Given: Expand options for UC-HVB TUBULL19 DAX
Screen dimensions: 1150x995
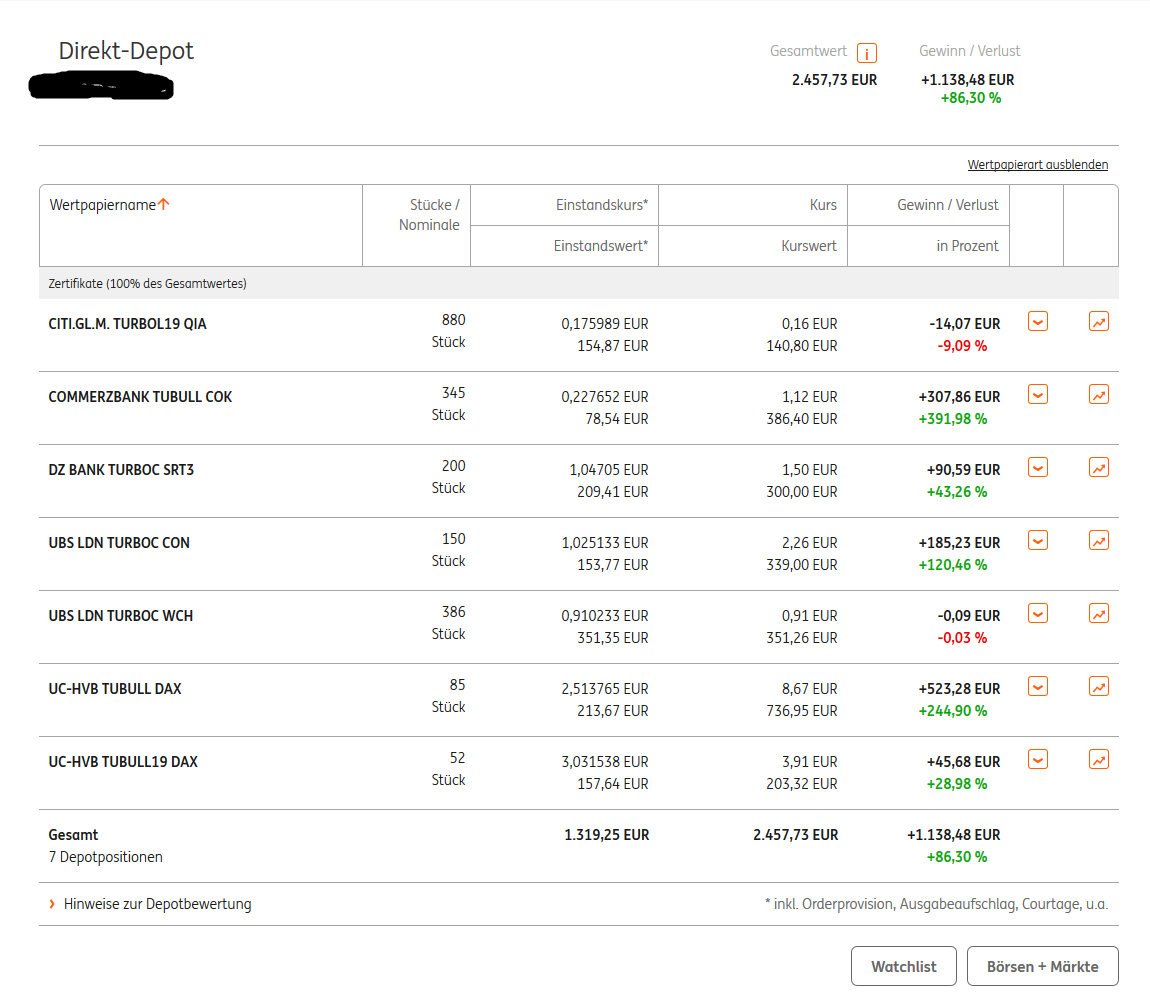Looking at the screenshot, I should [1037, 760].
